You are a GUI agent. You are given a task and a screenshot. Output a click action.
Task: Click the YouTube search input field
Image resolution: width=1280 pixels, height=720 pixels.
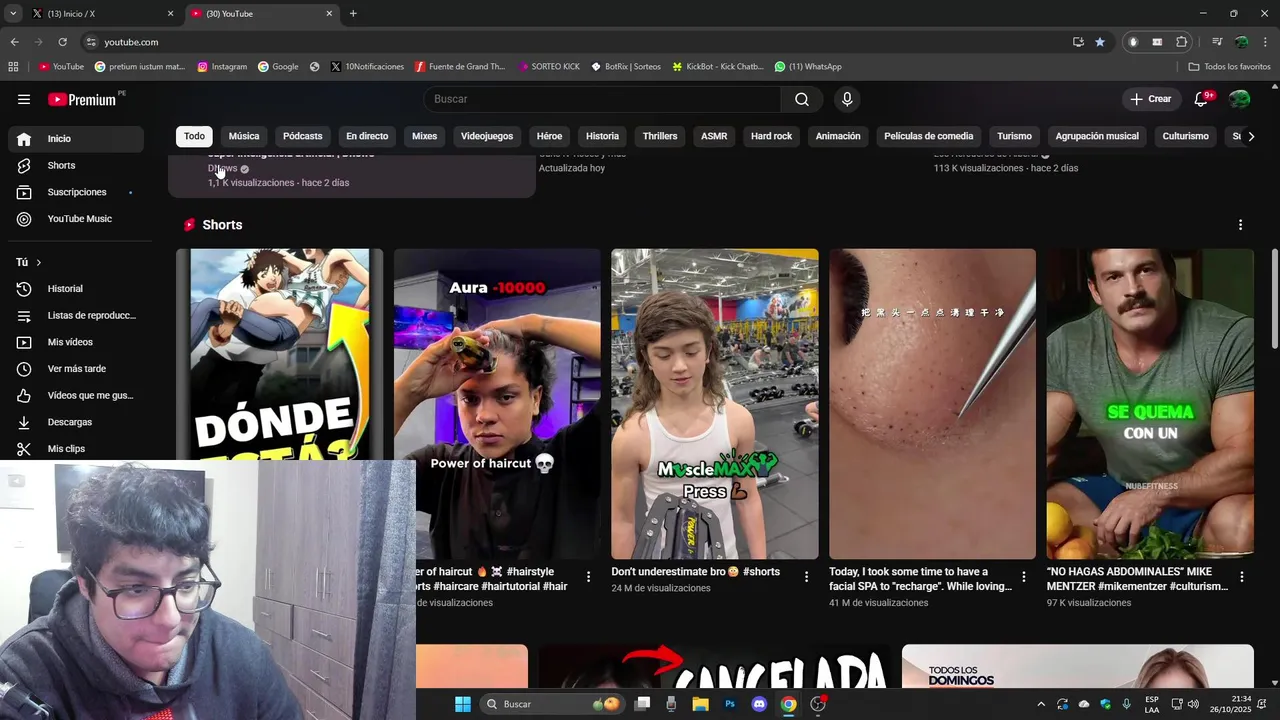603,99
